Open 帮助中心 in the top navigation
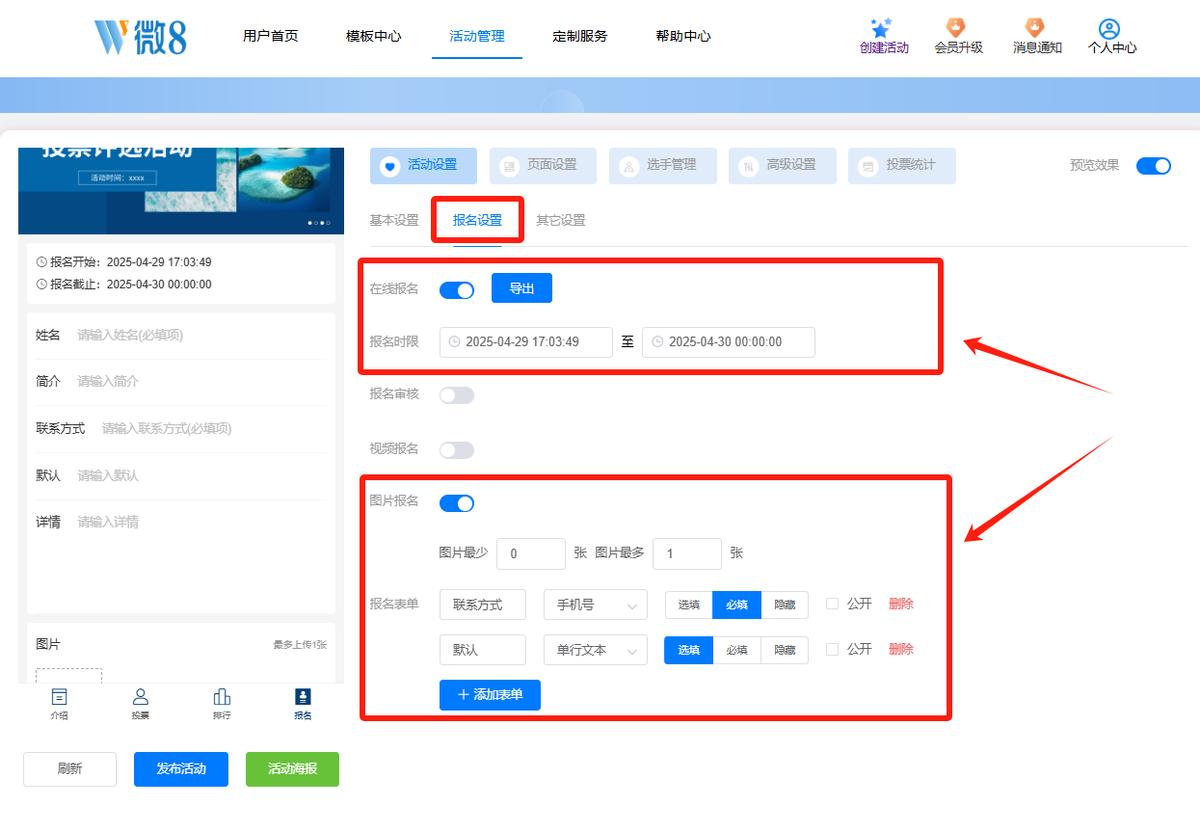The image size is (1200, 837). pos(683,36)
